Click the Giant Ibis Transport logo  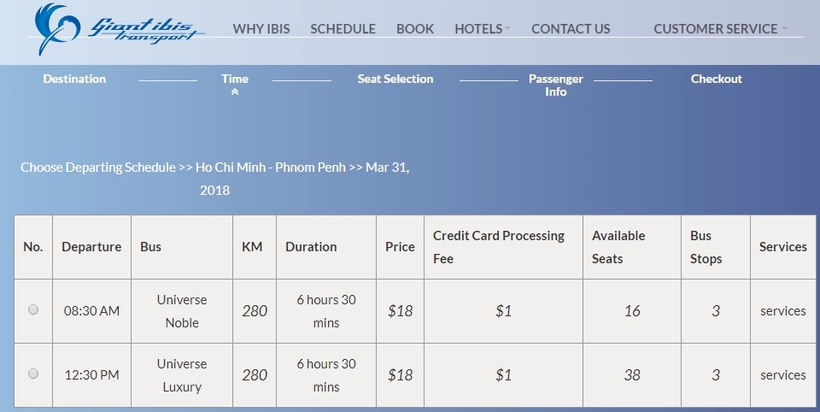click(x=119, y=29)
